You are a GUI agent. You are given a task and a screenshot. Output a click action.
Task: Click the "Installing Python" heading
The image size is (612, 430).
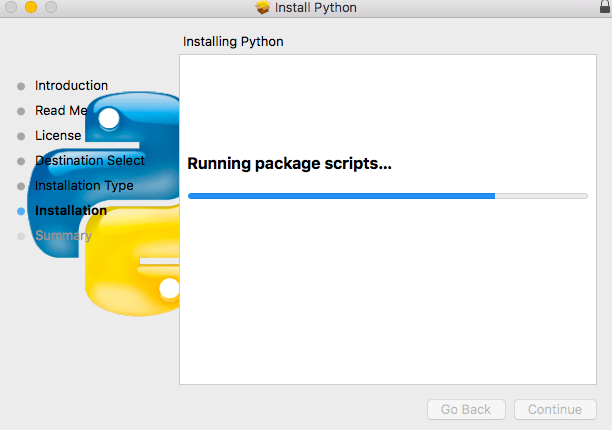233,42
